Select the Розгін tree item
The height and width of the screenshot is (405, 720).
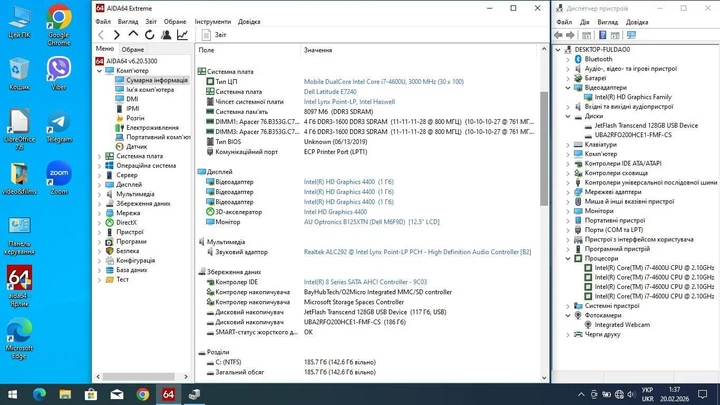[135, 118]
